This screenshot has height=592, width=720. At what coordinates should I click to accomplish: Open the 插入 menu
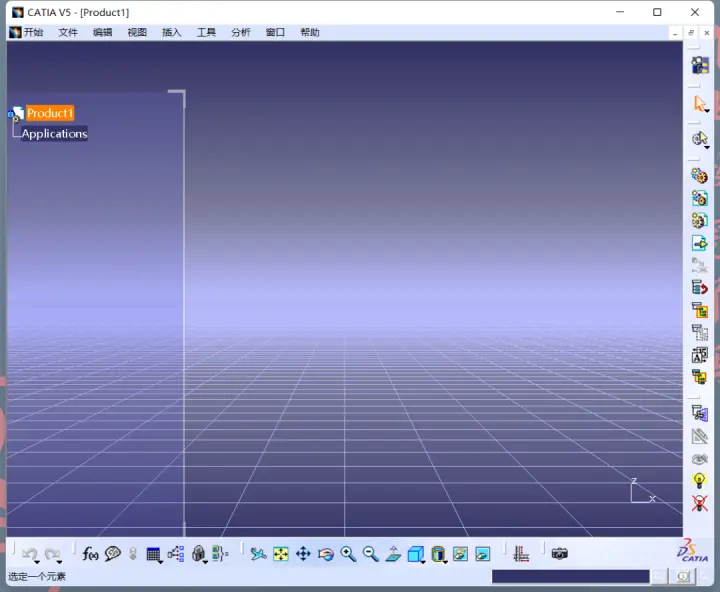(x=172, y=32)
